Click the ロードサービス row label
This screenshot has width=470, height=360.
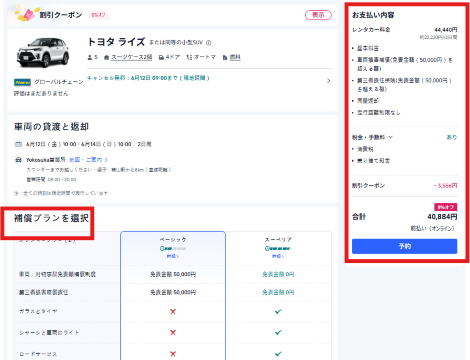[x=38, y=354]
